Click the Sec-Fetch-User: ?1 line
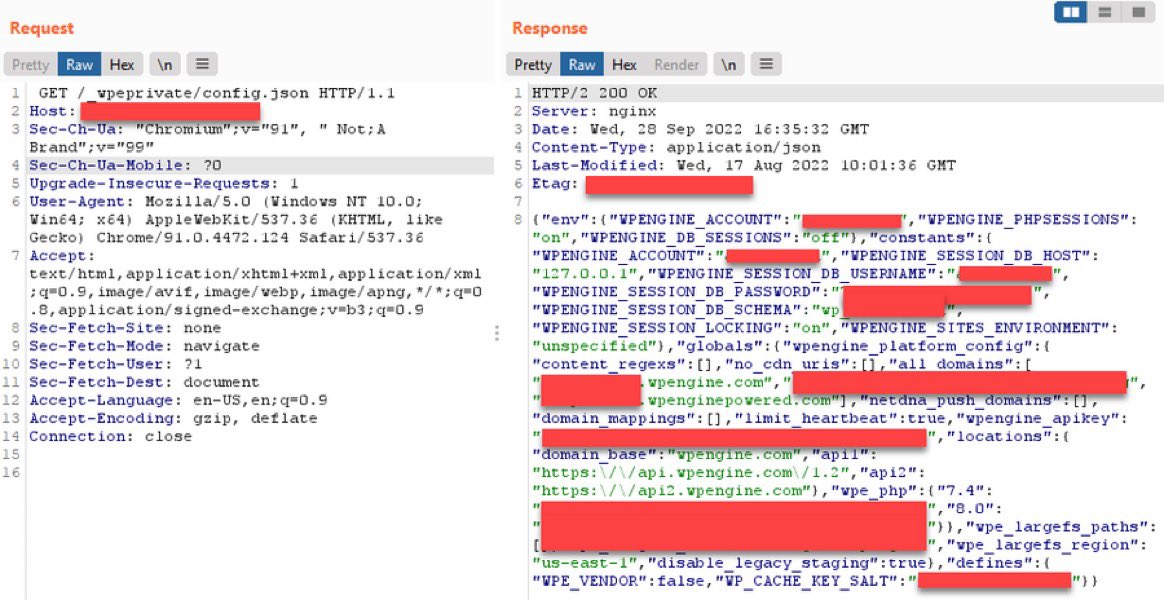 pos(116,364)
